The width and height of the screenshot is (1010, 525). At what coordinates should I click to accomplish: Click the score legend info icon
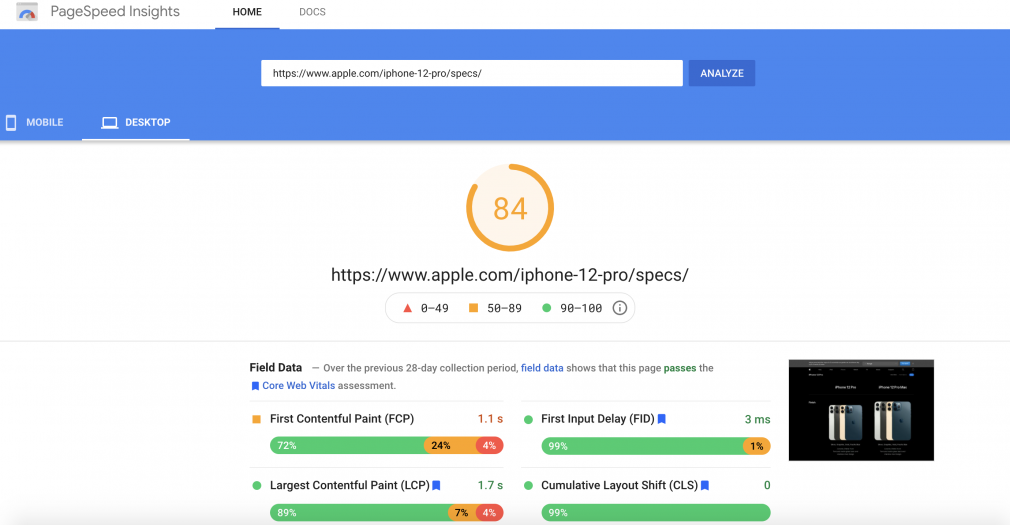coord(620,308)
